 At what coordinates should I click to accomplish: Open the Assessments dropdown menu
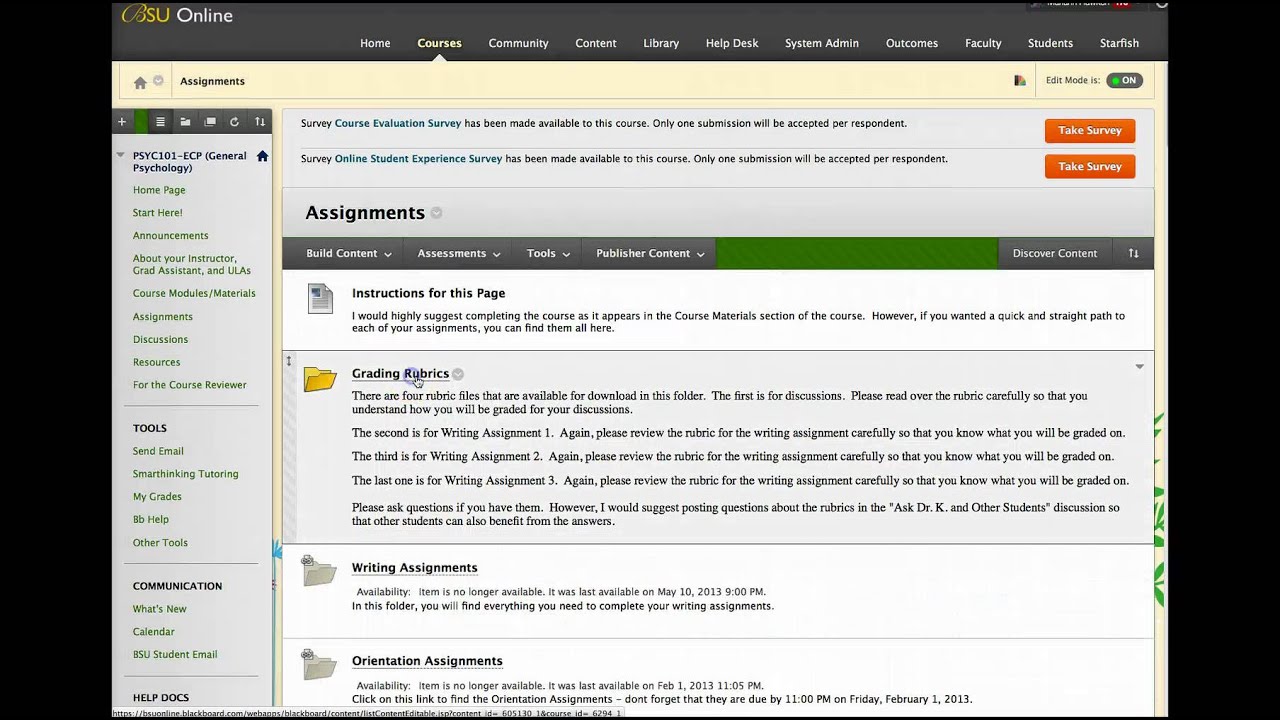(x=459, y=254)
